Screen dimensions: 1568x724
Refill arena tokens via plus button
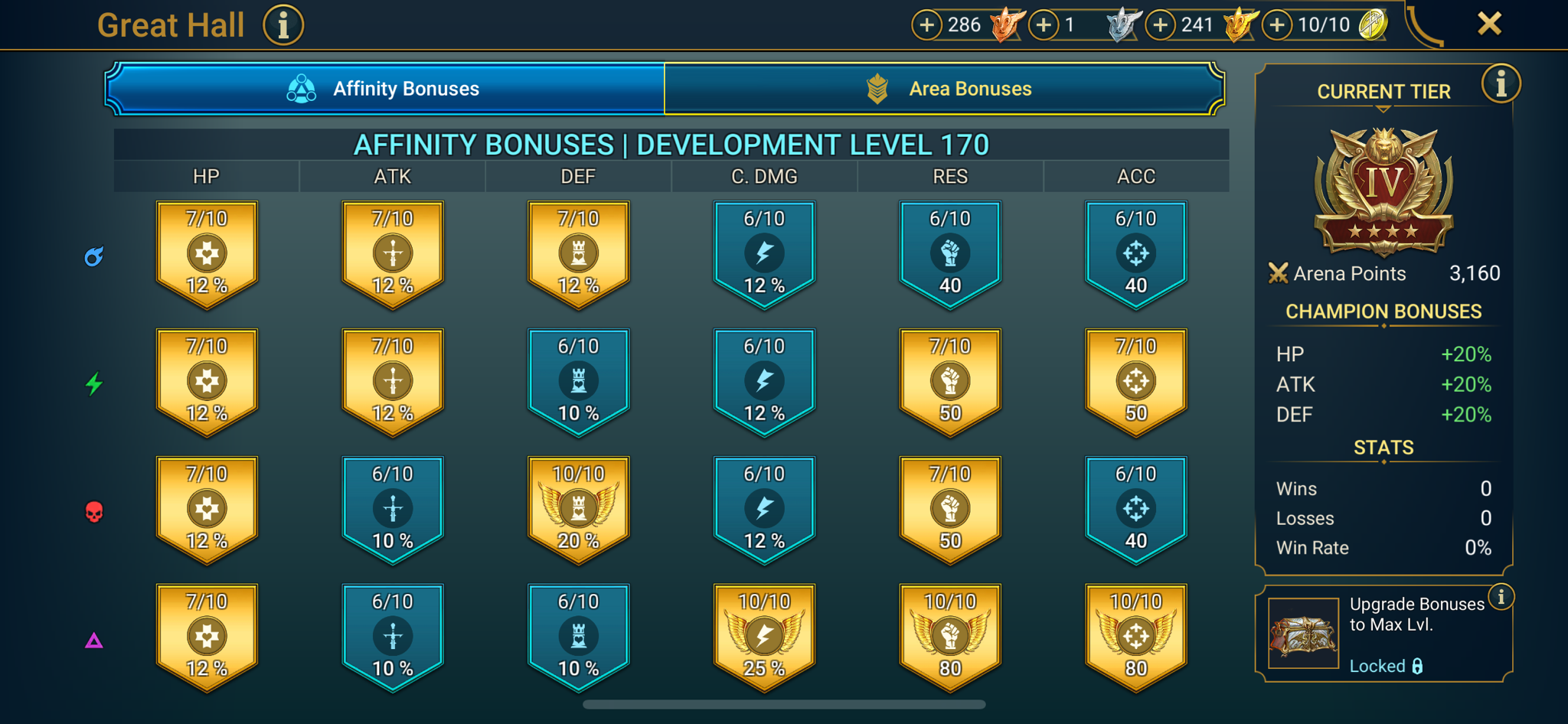point(1277,25)
